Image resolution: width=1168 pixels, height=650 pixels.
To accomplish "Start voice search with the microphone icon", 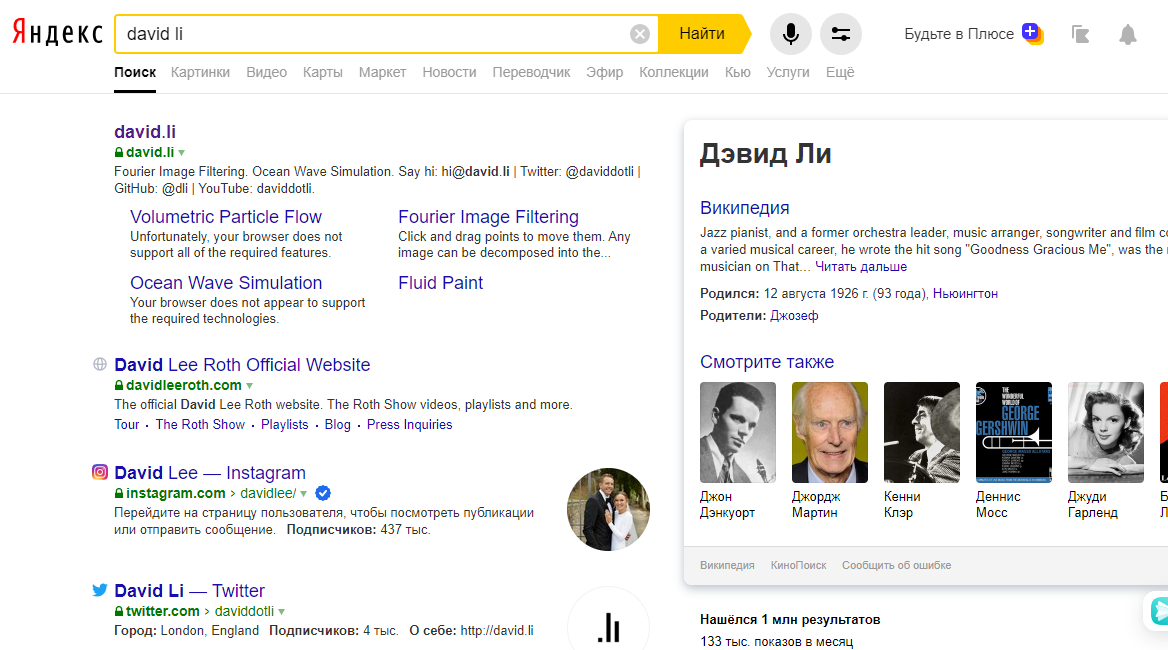I will point(790,34).
